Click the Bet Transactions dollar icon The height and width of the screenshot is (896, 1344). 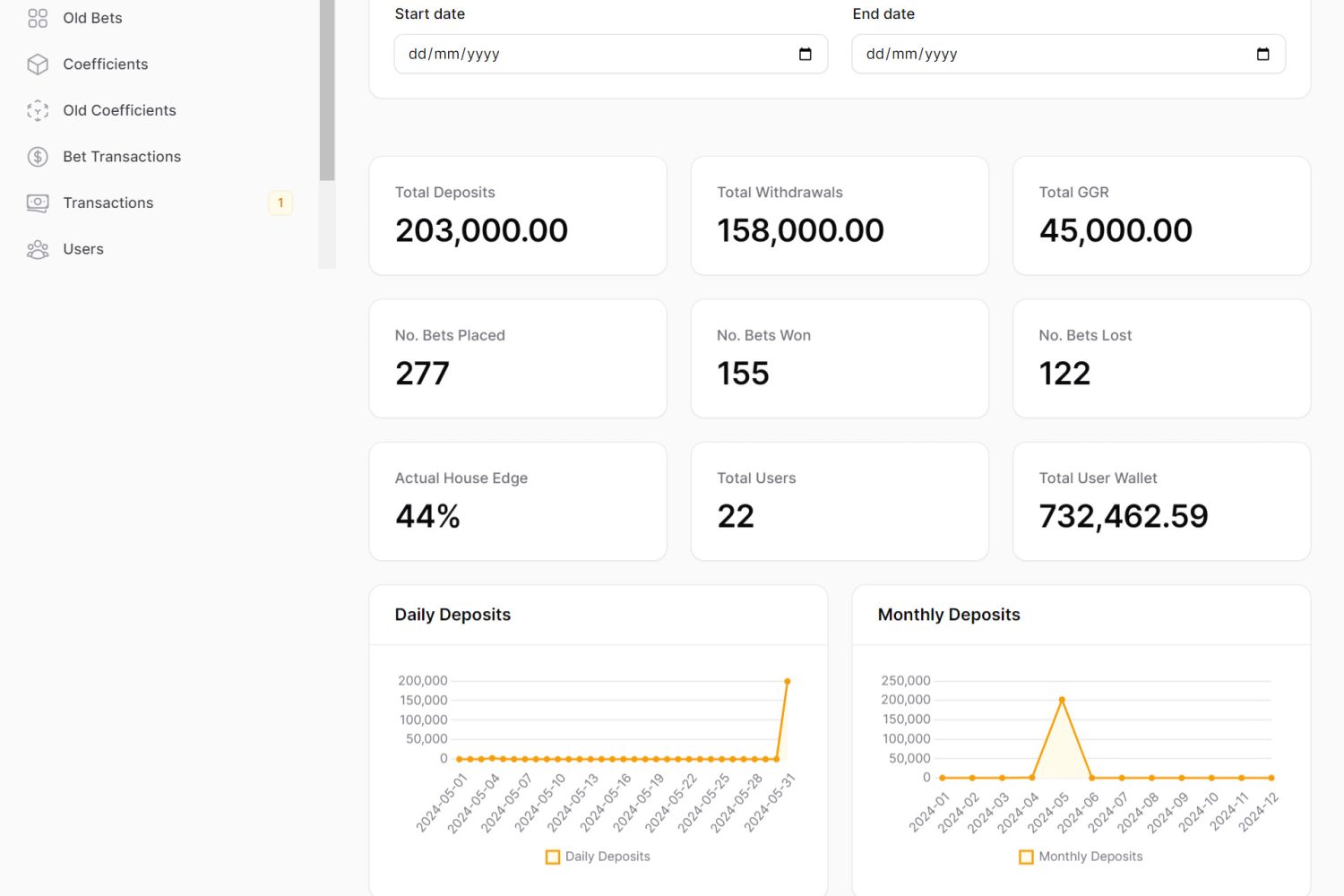pos(38,157)
